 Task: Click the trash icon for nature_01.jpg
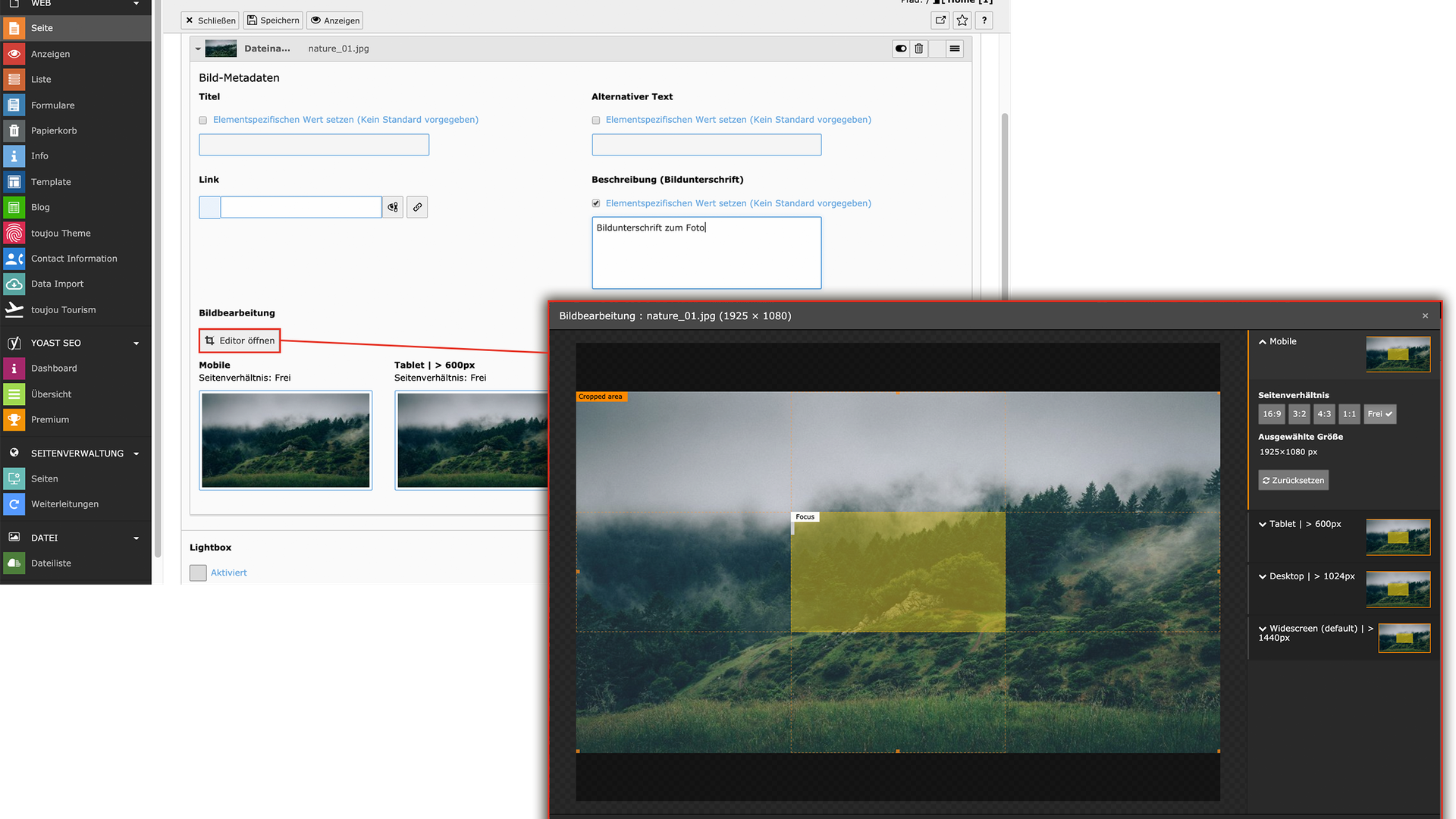point(918,49)
